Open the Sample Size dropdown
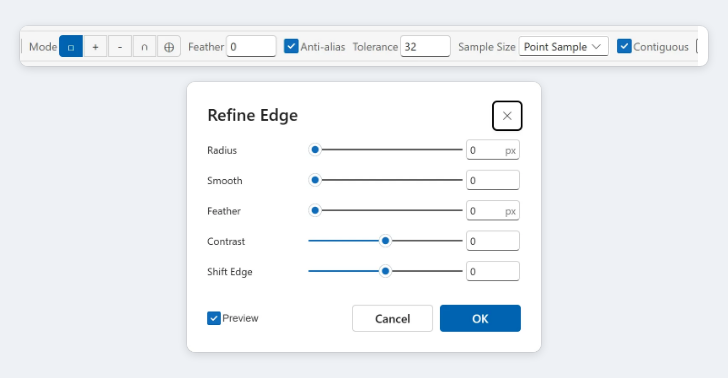The height and width of the screenshot is (378, 728). (564, 46)
